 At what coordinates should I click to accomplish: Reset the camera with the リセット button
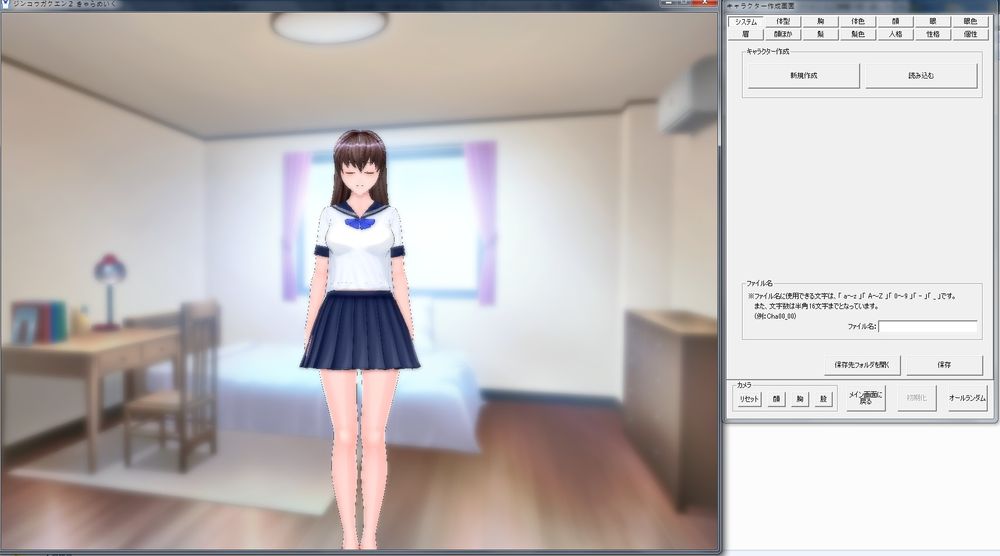click(x=749, y=399)
